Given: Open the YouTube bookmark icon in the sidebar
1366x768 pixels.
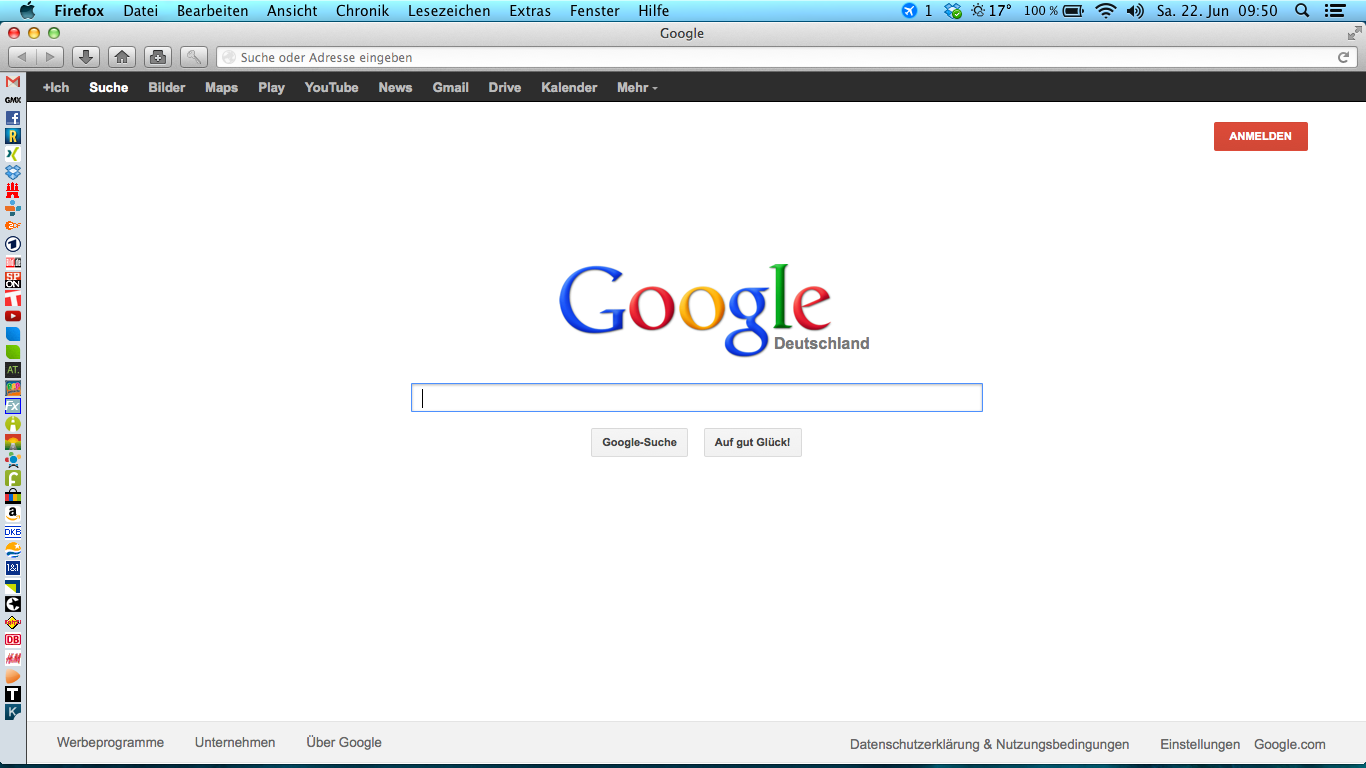Looking at the screenshot, I should (x=13, y=316).
